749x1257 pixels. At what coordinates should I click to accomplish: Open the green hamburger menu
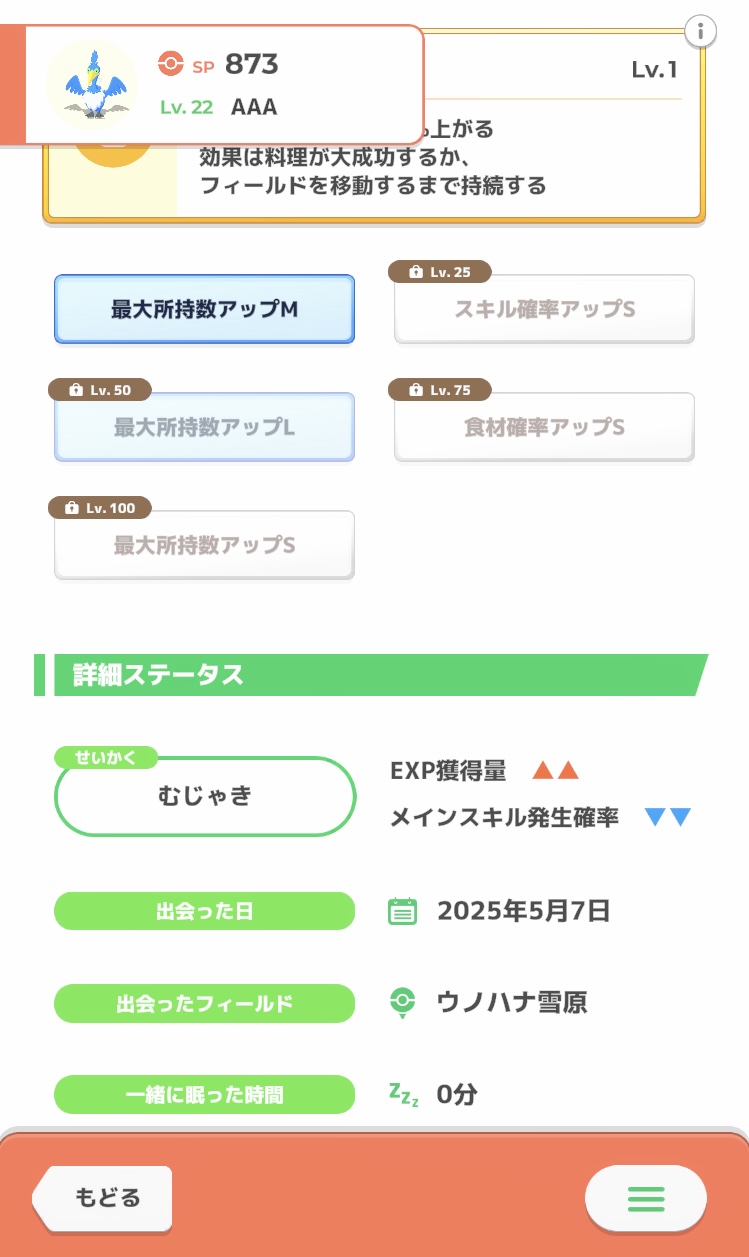[x=645, y=1198]
